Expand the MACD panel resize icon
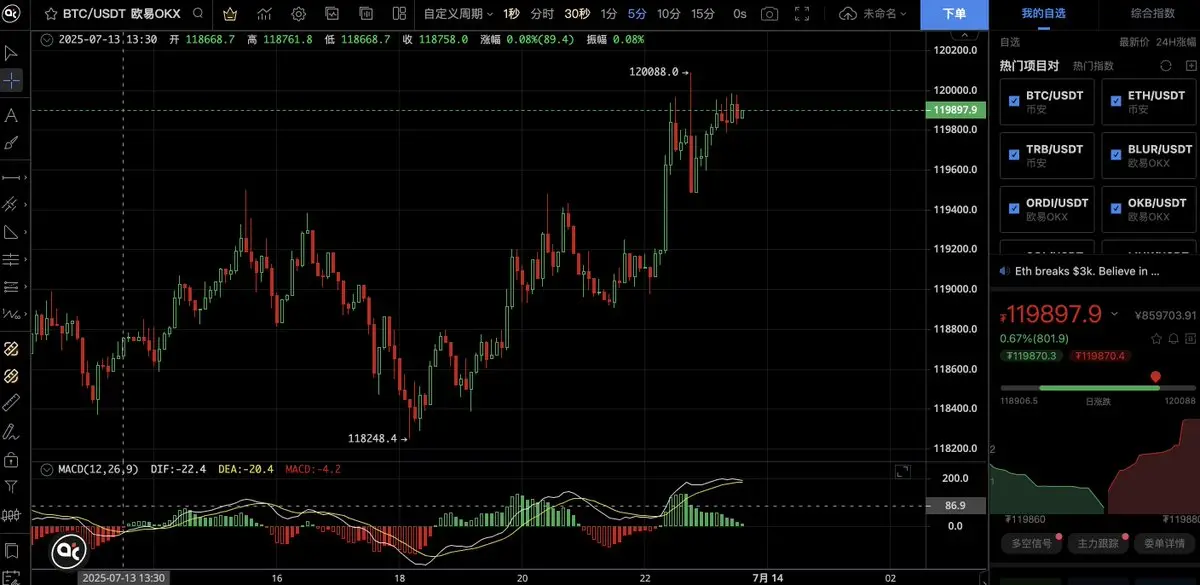The height and width of the screenshot is (585, 1200). (901, 472)
